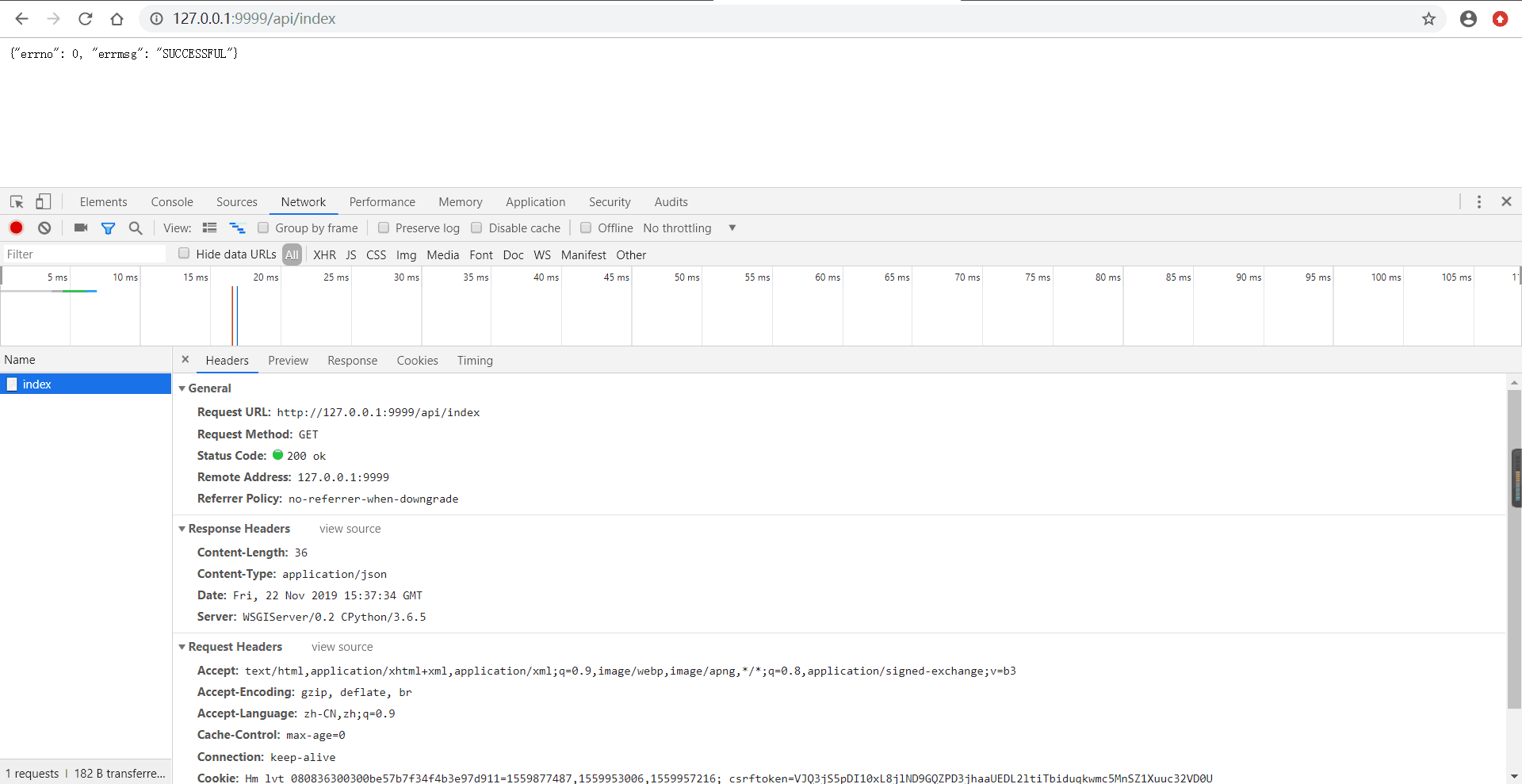Image resolution: width=1522 pixels, height=784 pixels.
Task: Select the index request in Name column
Action: tap(37, 384)
